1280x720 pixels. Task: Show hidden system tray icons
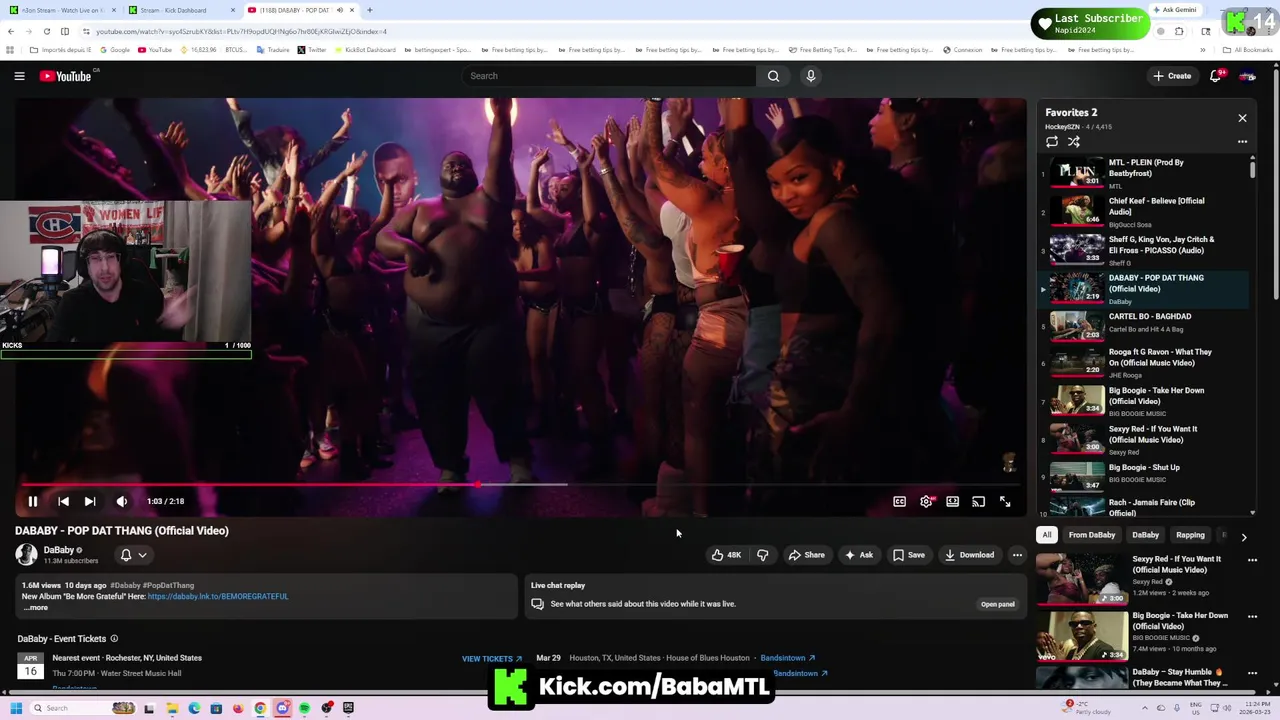(1145, 708)
